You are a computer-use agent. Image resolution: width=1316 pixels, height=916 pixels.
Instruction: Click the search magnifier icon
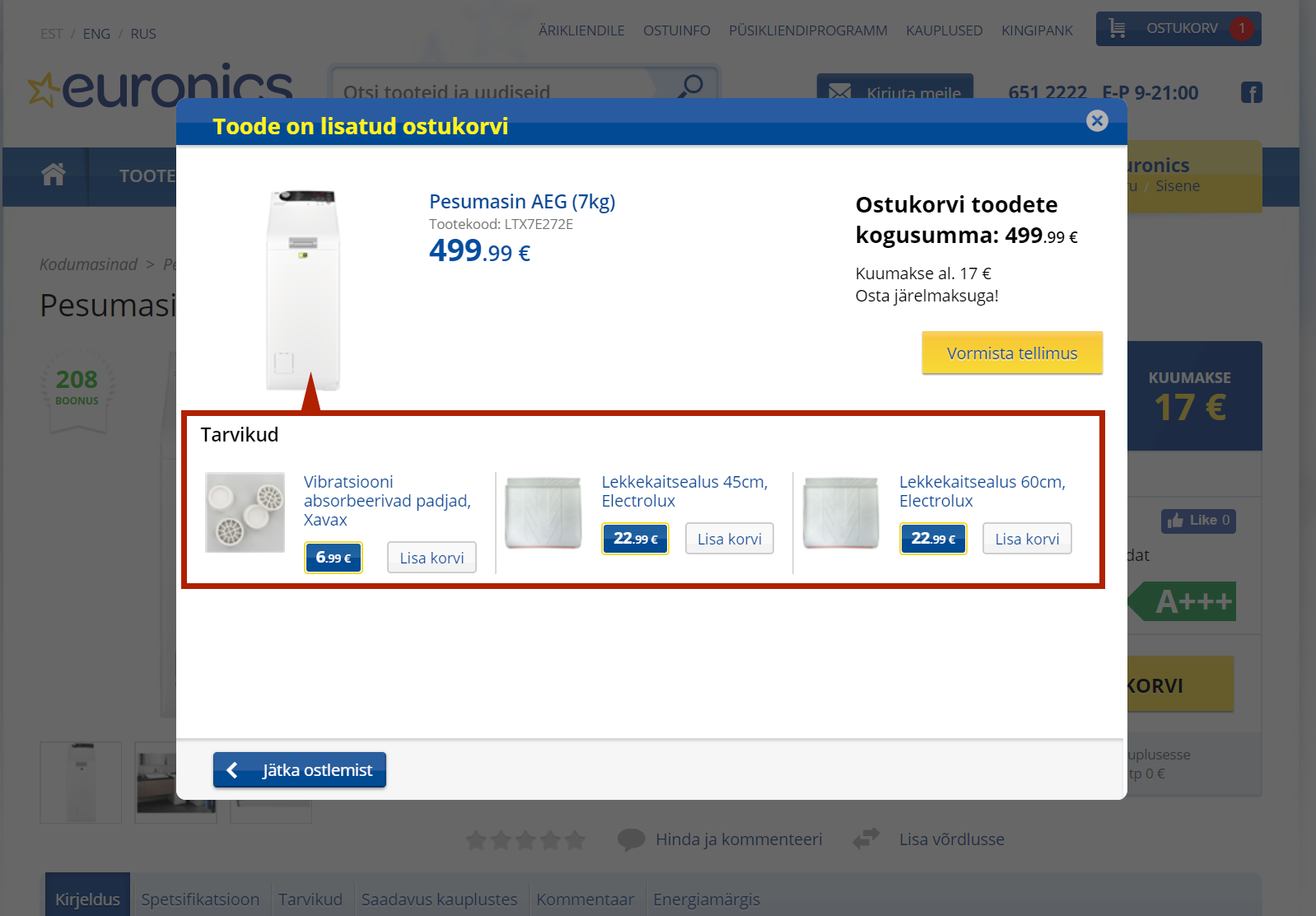click(691, 86)
